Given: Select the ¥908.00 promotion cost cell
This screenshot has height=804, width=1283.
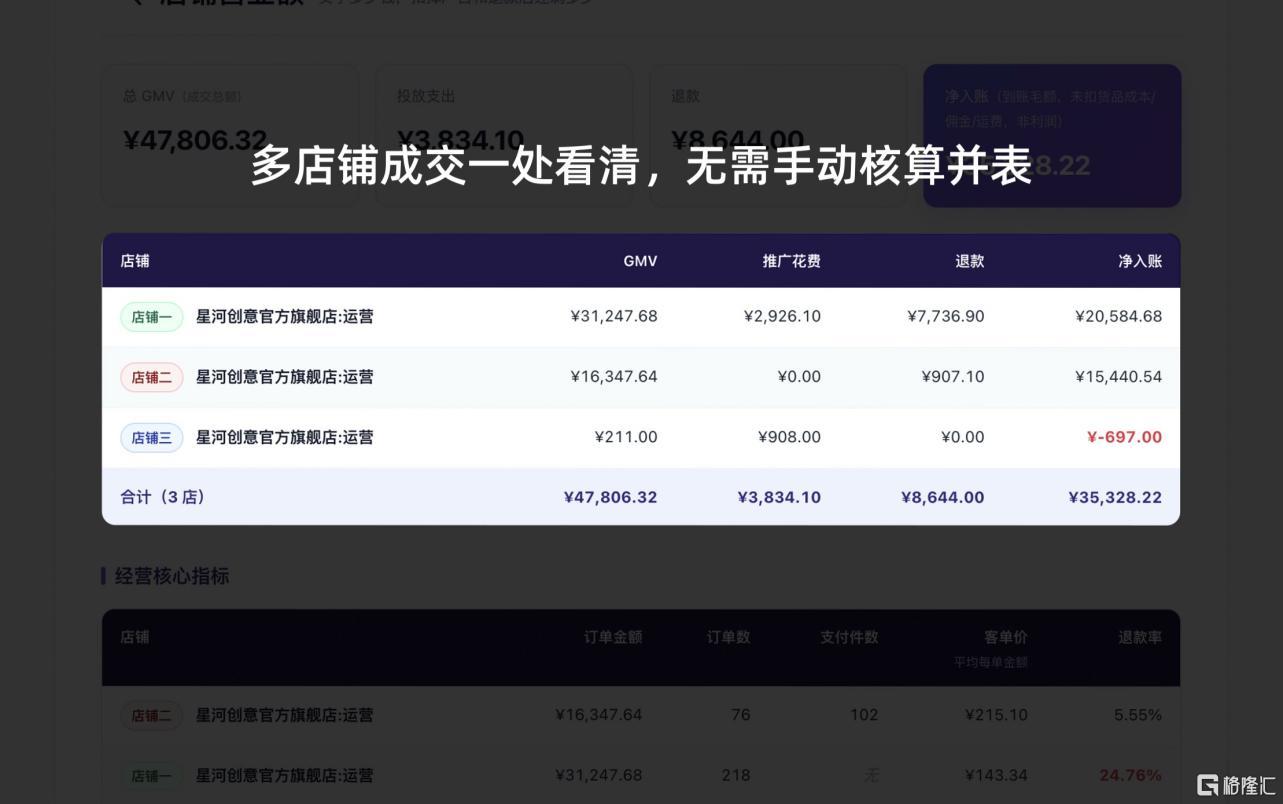Looking at the screenshot, I should (789, 436).
